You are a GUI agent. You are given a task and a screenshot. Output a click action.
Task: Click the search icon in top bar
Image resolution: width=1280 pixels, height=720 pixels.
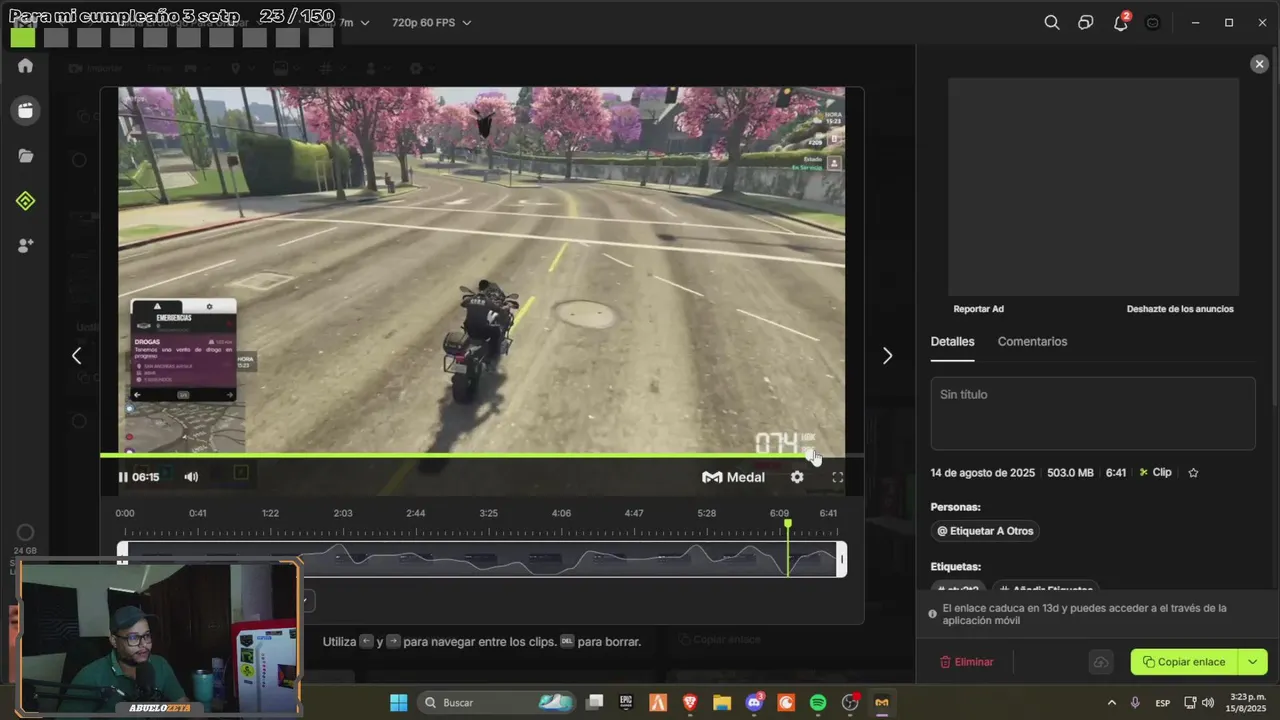pos(1052,22)
